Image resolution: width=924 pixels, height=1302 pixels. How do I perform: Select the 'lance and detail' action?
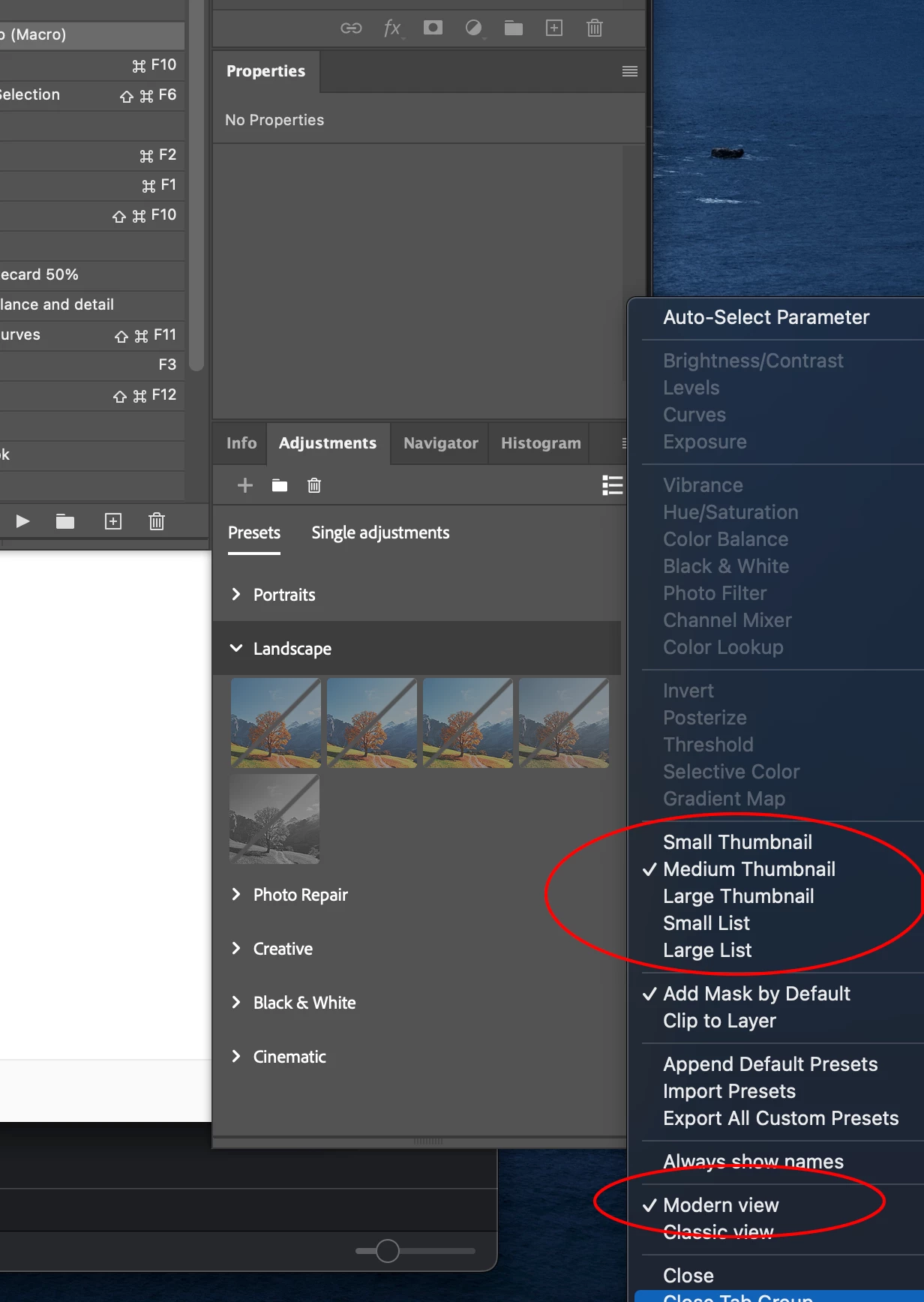[x=92, y=304]
